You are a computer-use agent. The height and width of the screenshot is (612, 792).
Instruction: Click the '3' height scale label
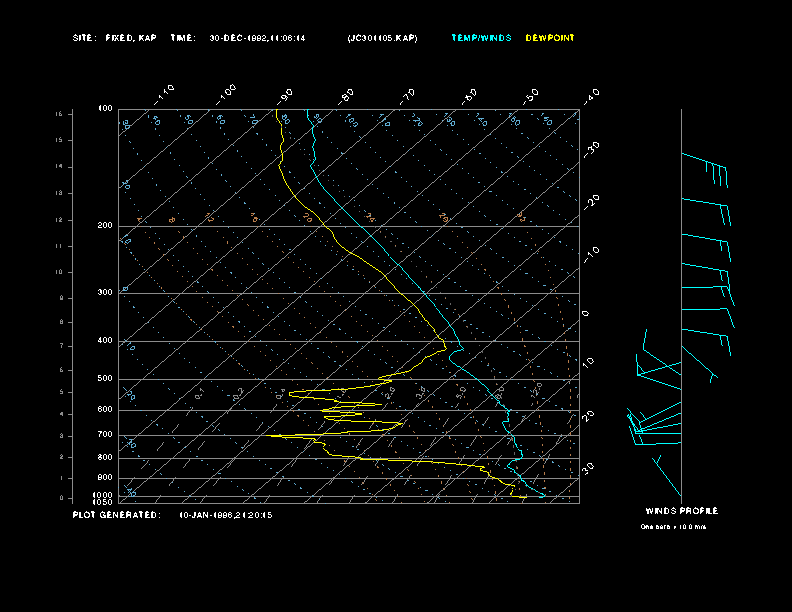click(x=62, y=436)
